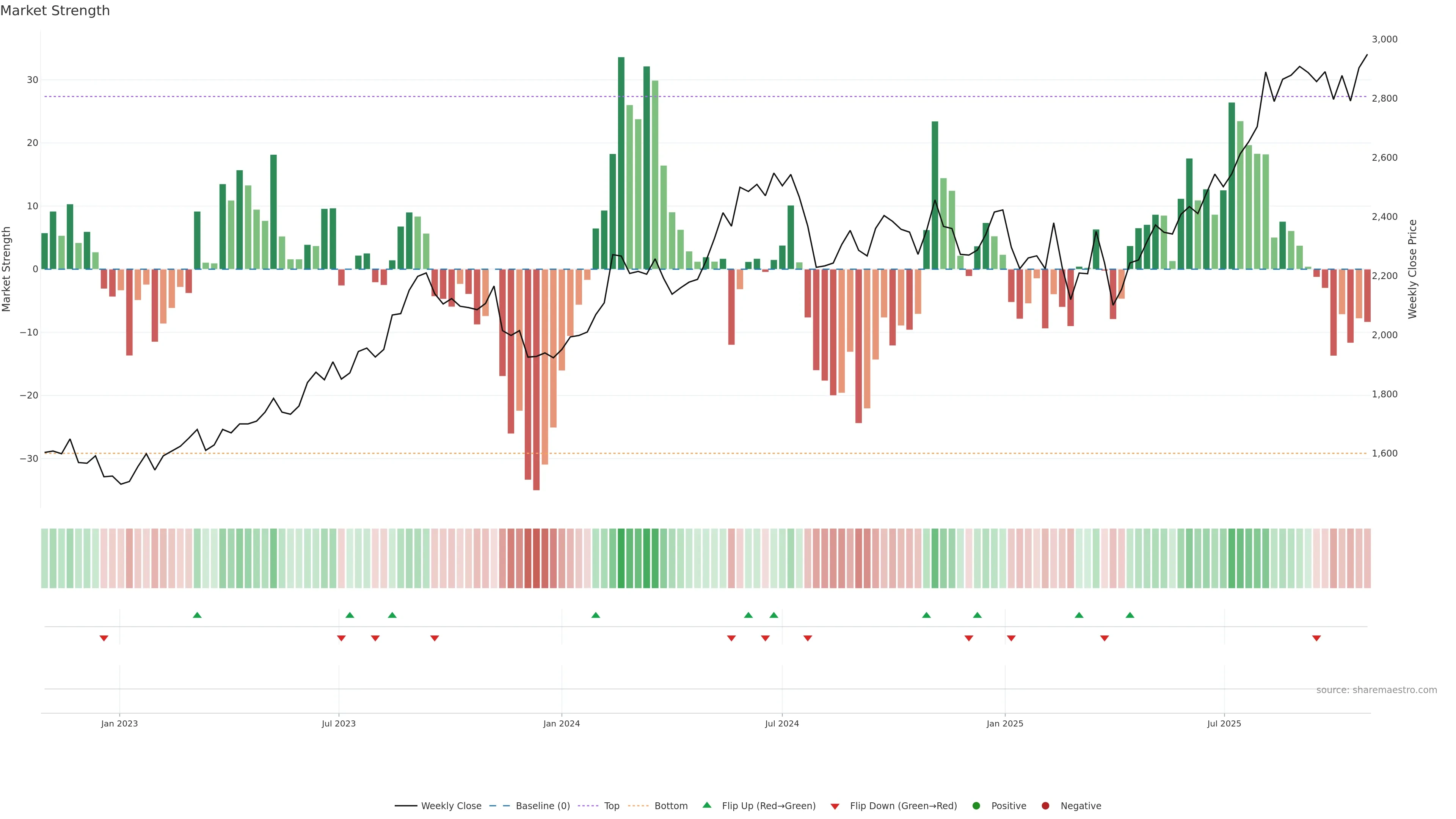Click the Flip Down red triangle legend icon
The image size is (1456, 819).
click(x=835, y=806)
